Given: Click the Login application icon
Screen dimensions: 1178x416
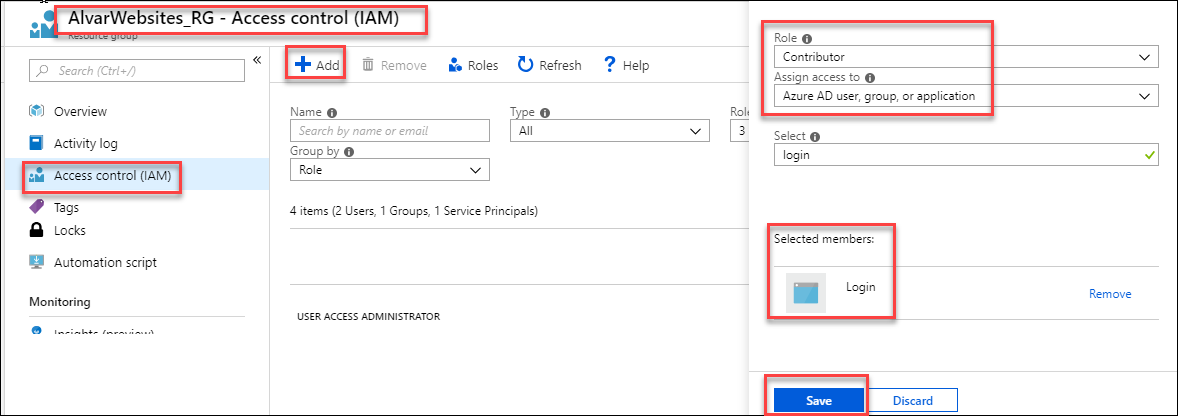Looking at the screenshot, I should (805, 293).
